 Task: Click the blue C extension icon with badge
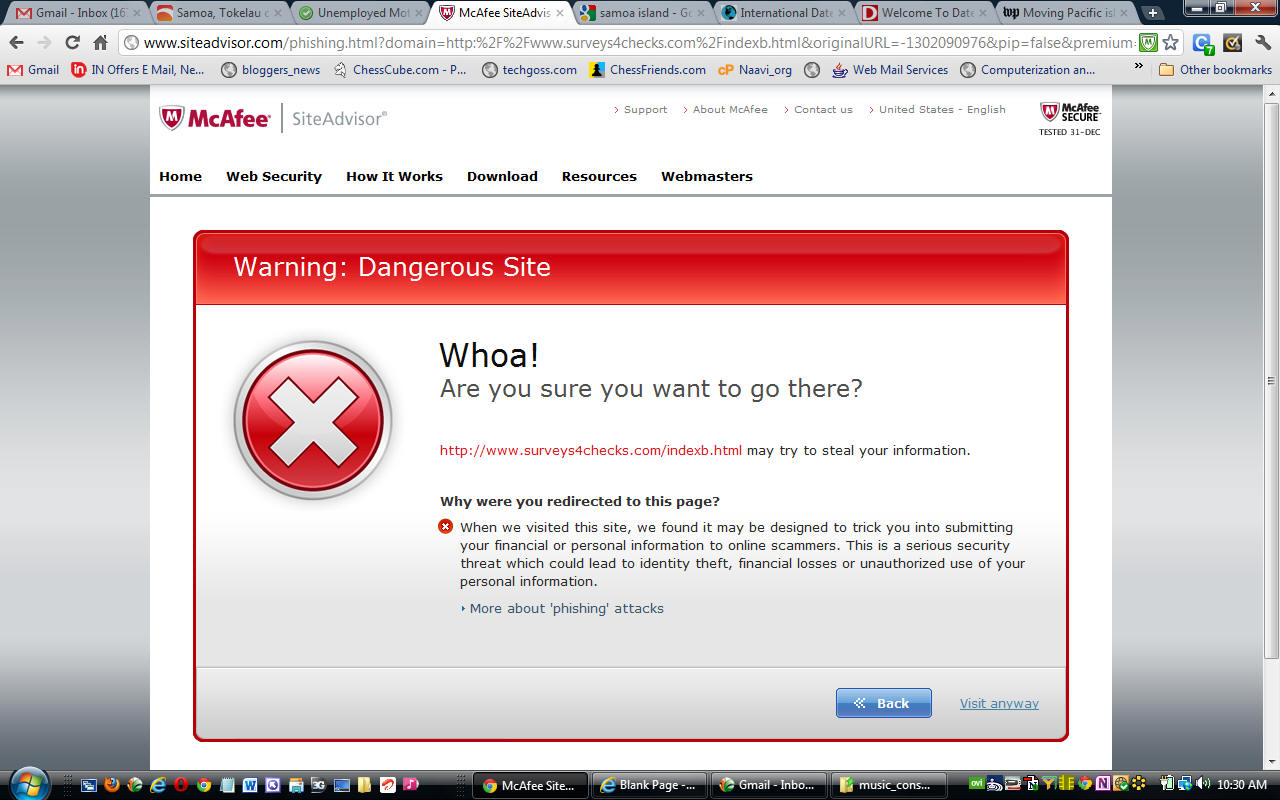click(x=1203, y=43)
